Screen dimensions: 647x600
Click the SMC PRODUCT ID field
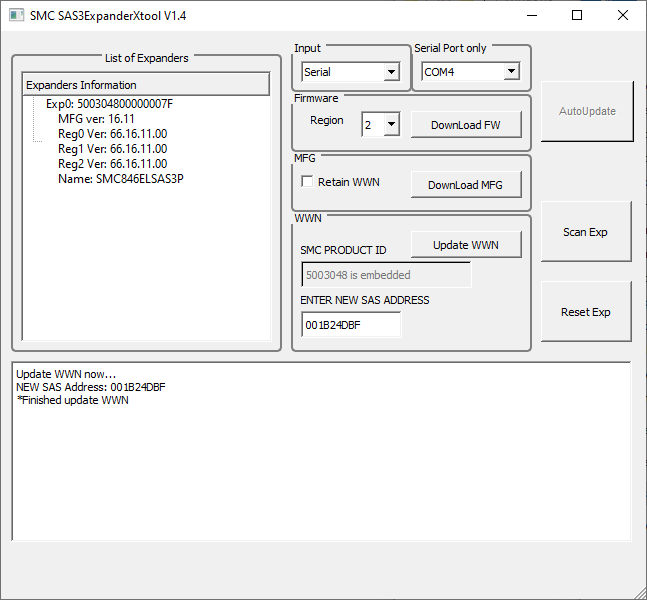point(385,274)
